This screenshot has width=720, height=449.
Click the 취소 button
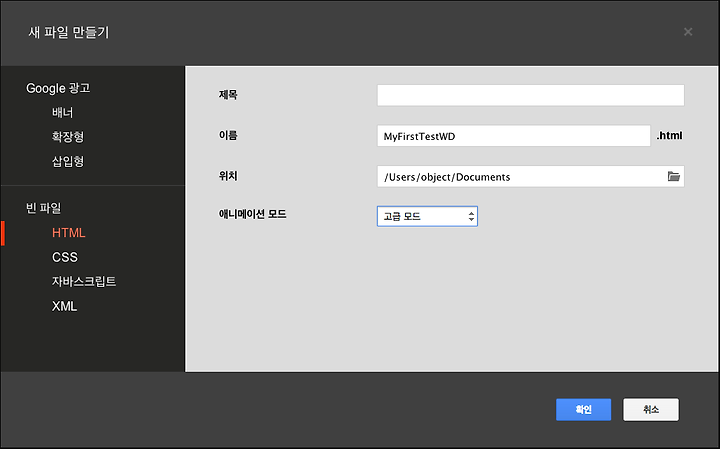(651, 410)
